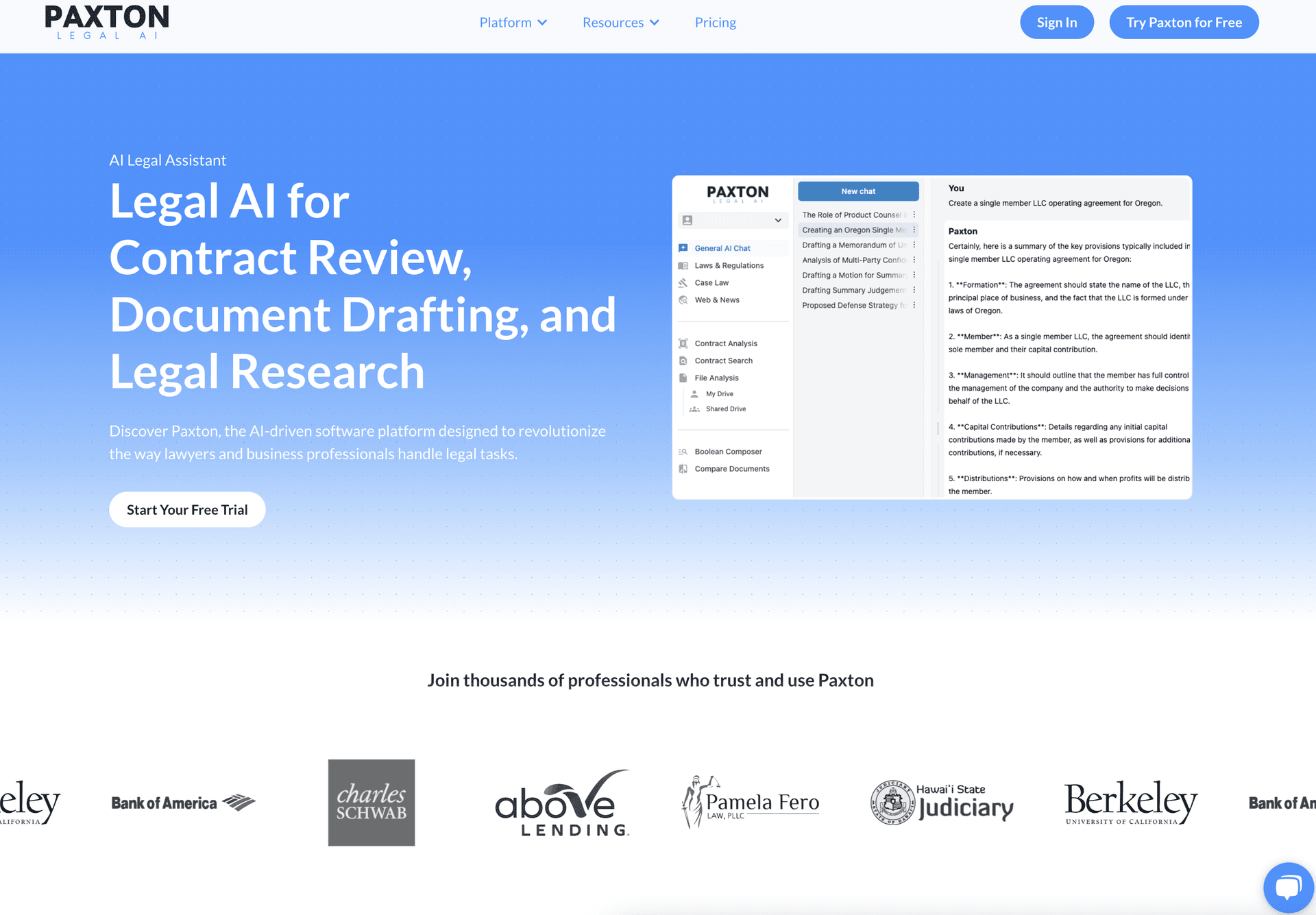Click the Bank of America logo
The width and height of the screenshot is (1316, 915).
(x=183, y=803)
